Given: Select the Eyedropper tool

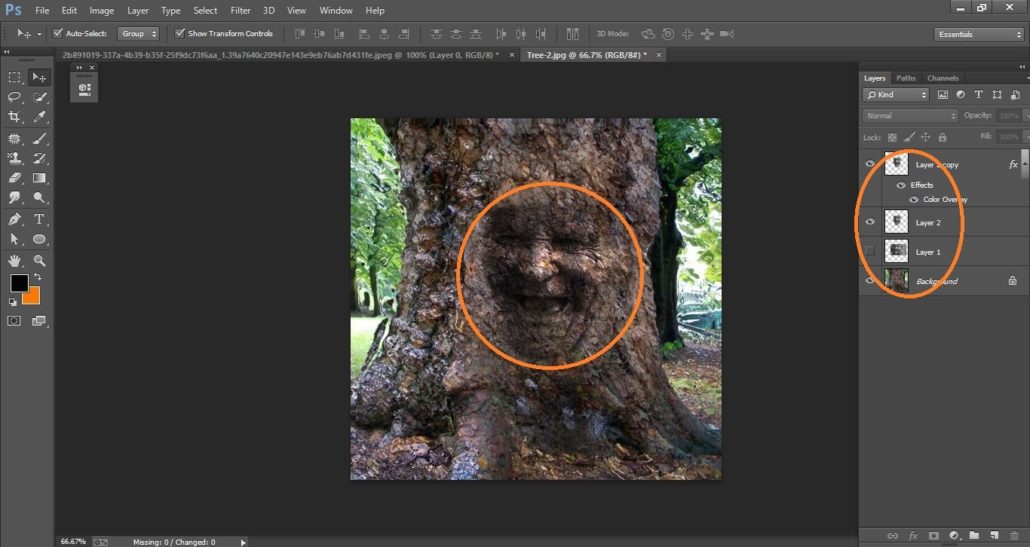Looking at the screenshot, I should point(39,117).
